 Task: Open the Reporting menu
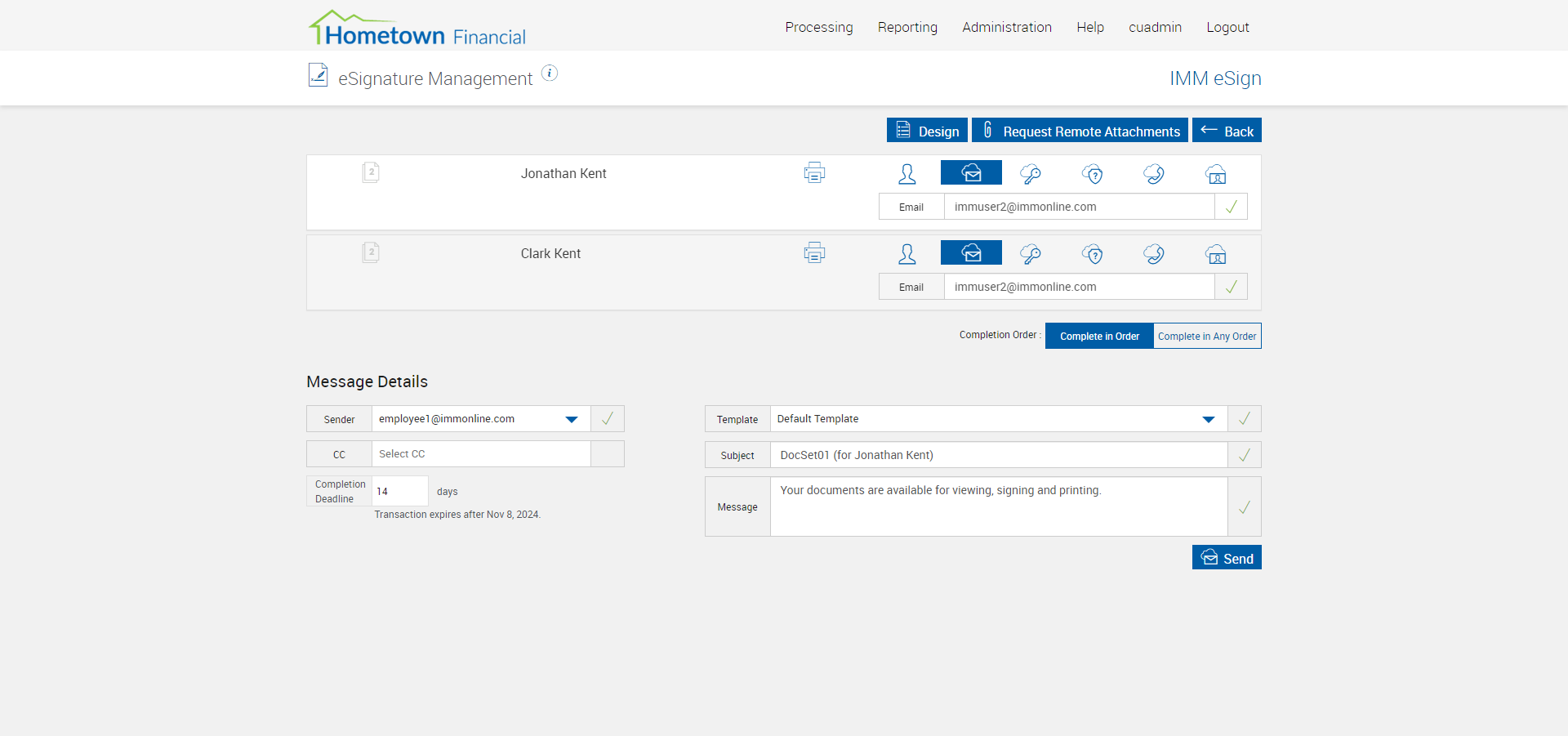click(907, 27)
